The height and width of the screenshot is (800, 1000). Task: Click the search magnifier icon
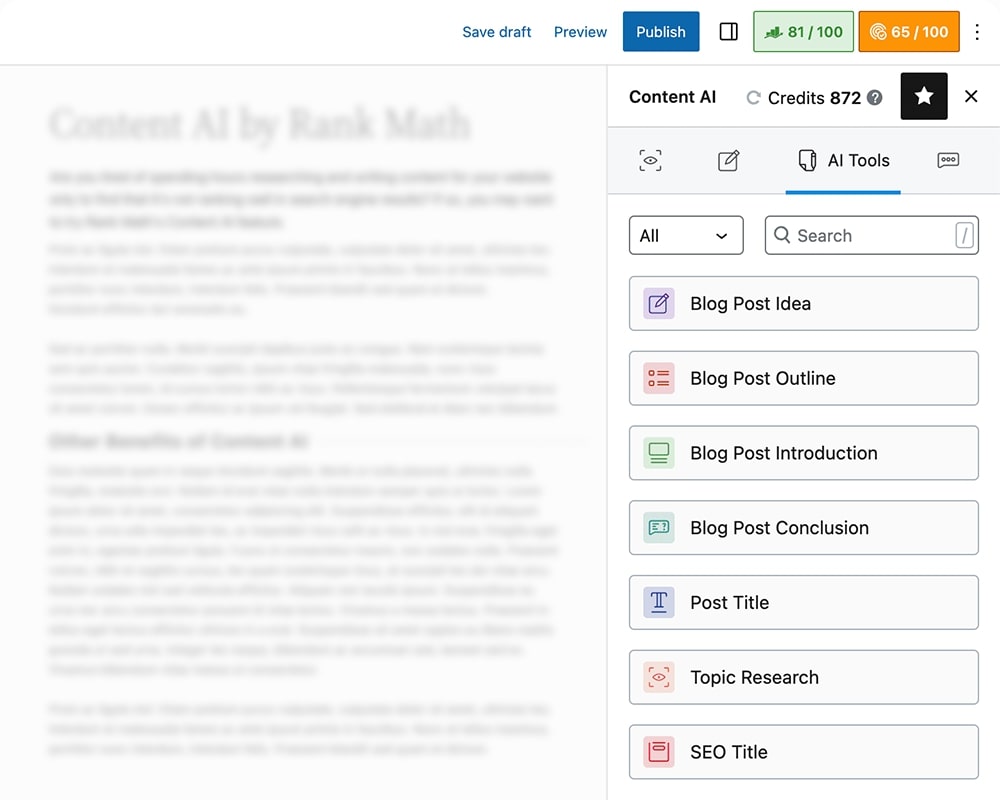tap(782, 235)
